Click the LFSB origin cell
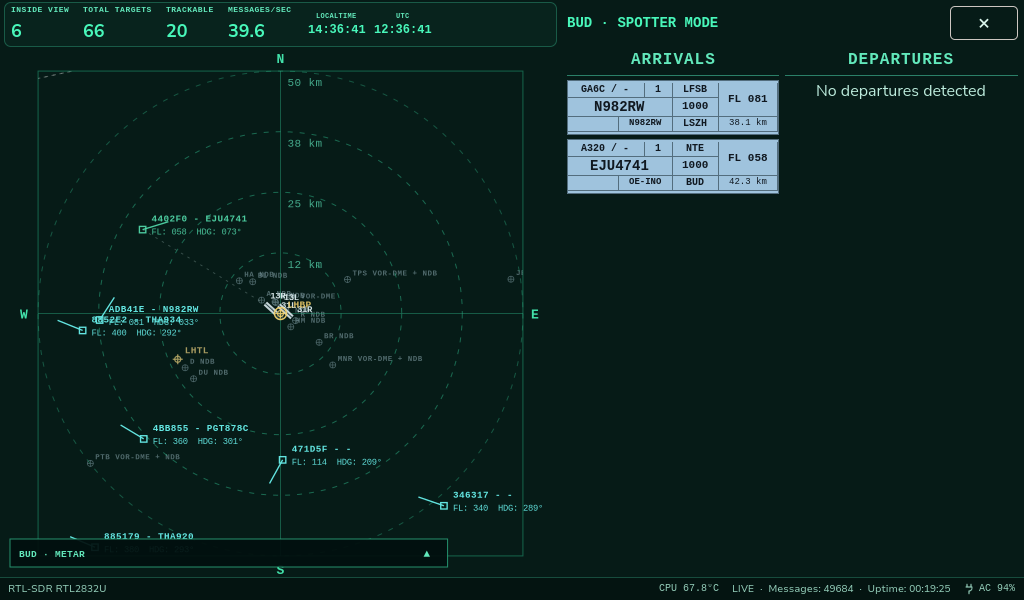This screenshot has height=600, width=1024. coord(695,89)
